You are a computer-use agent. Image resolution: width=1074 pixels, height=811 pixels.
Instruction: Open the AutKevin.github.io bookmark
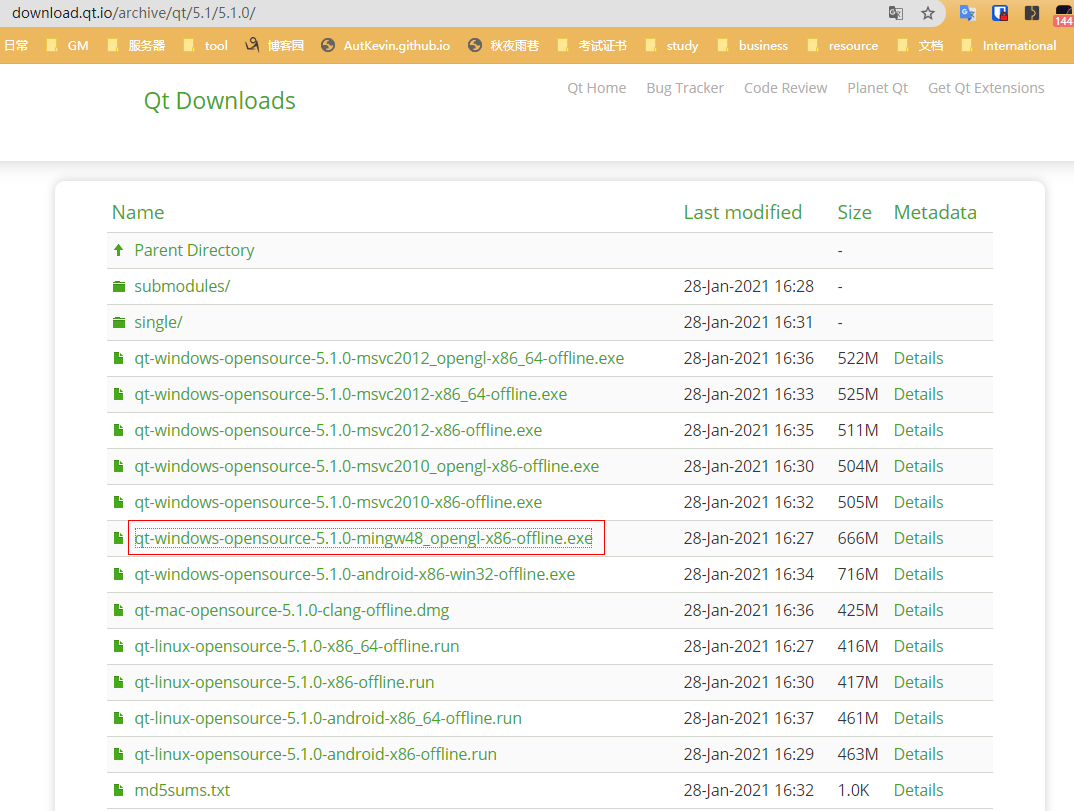pyautogui.click(x=386, y=45)
